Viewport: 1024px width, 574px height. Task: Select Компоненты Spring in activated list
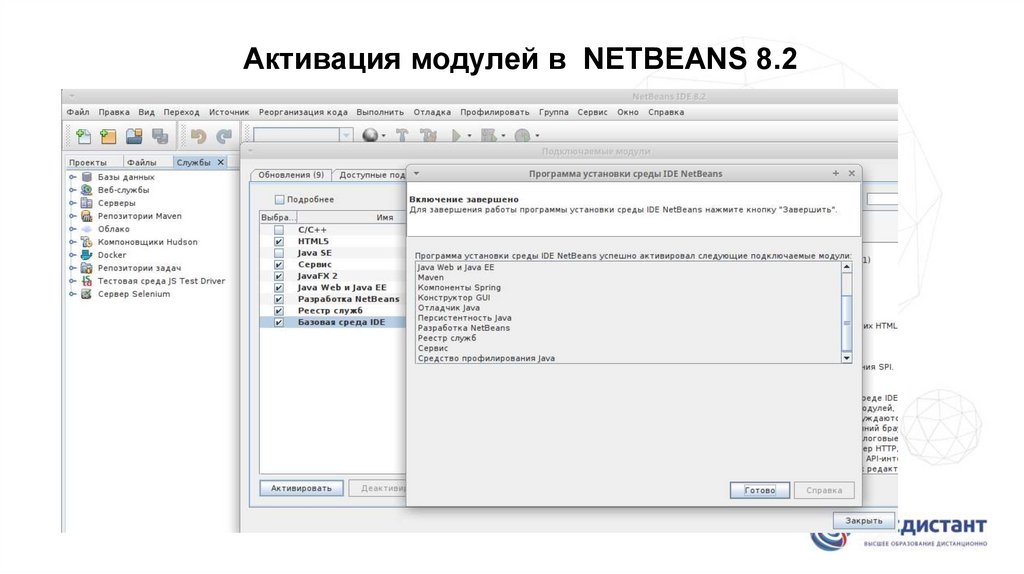459,287
